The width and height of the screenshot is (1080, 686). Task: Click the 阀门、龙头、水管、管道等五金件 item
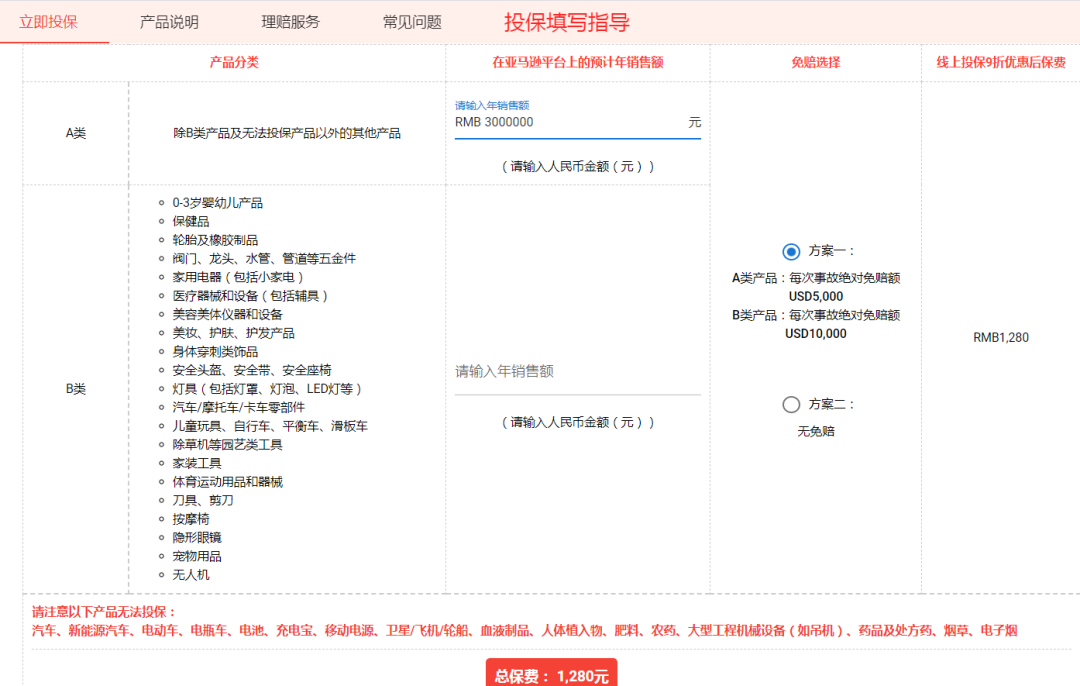click(x=264, y=258)
